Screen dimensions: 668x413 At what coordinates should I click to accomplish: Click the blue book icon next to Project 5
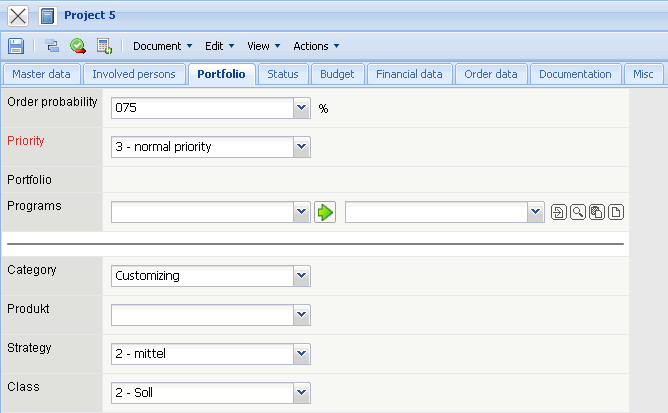(47, 16)
